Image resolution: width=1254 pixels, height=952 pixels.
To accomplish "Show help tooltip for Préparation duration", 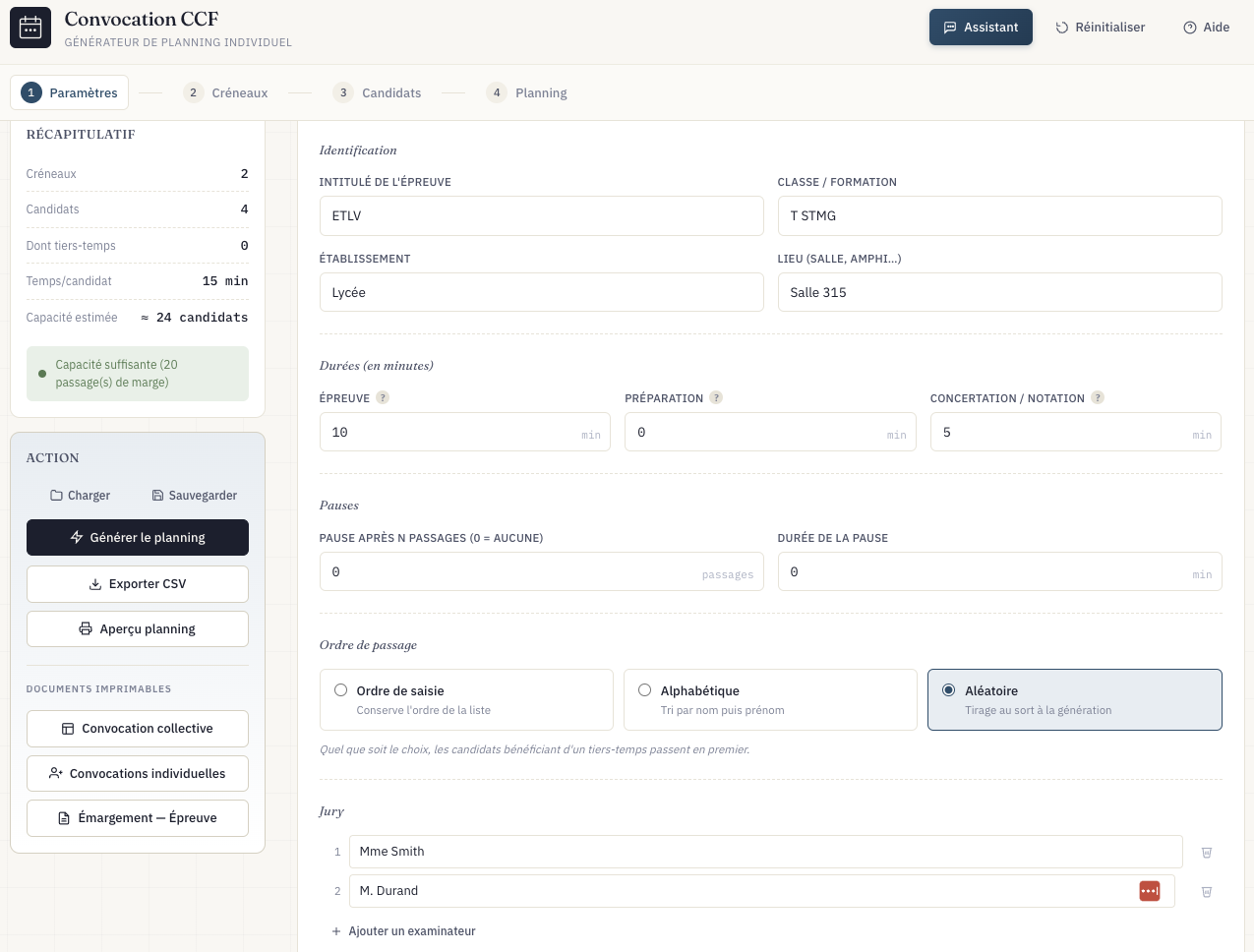I will tap(716, 398).
